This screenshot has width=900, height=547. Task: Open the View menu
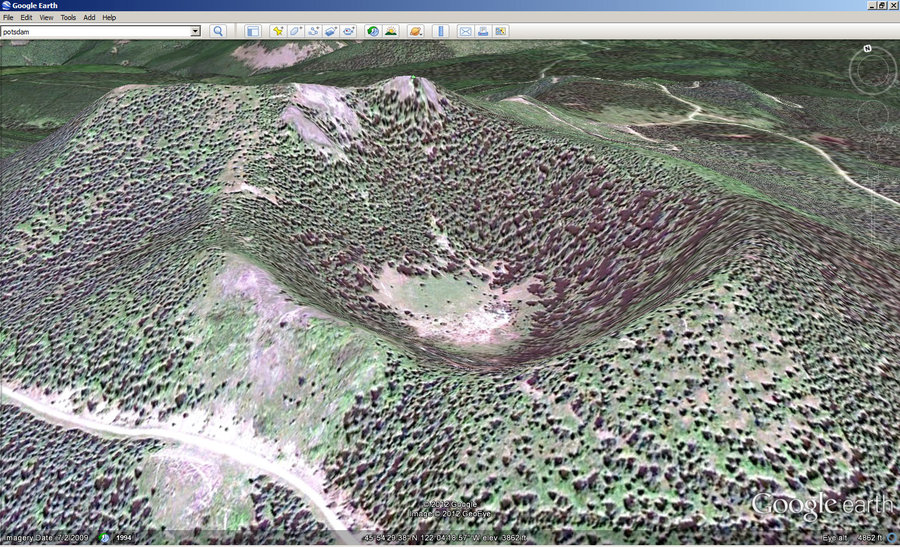46,17
